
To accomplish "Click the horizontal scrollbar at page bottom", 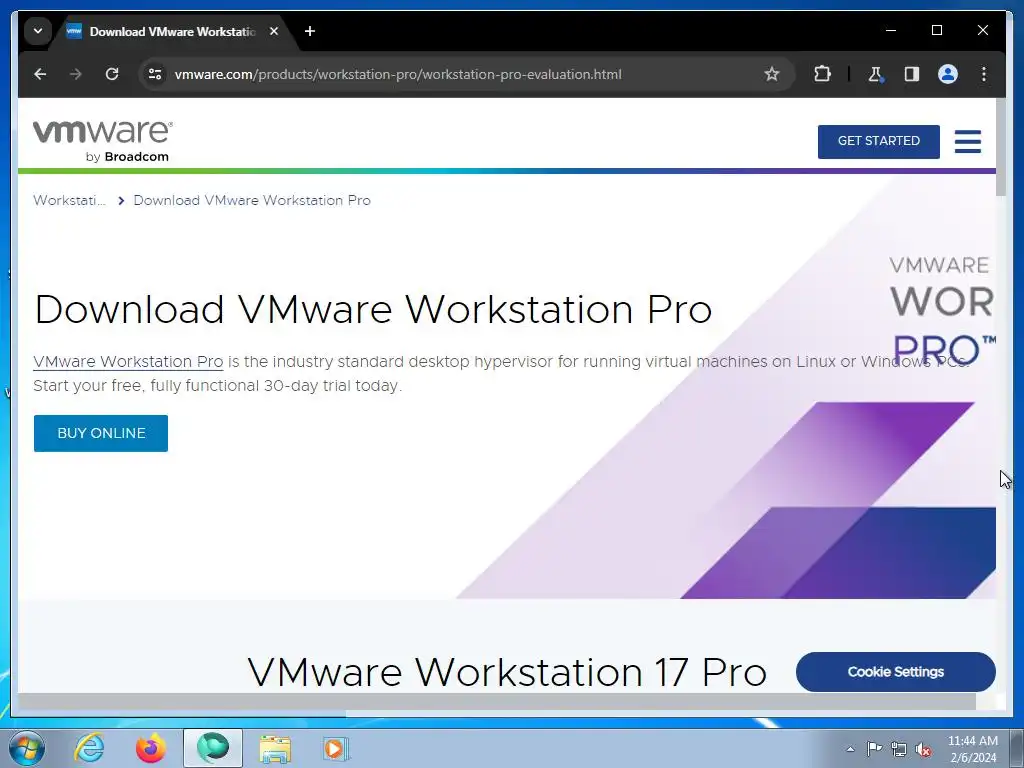I will pos(496,701).
